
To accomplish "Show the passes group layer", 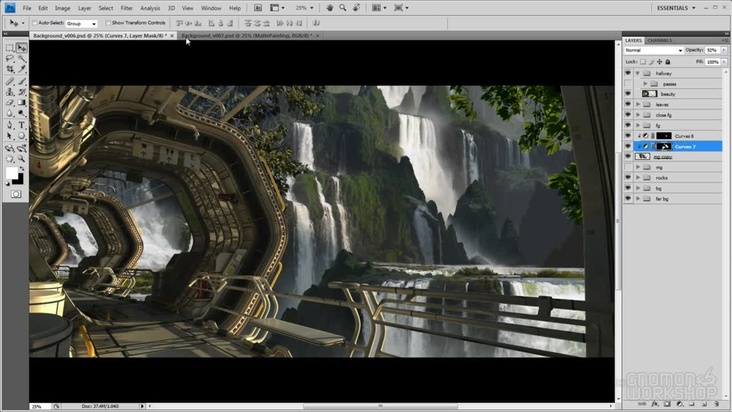I will tap(628, 84).
